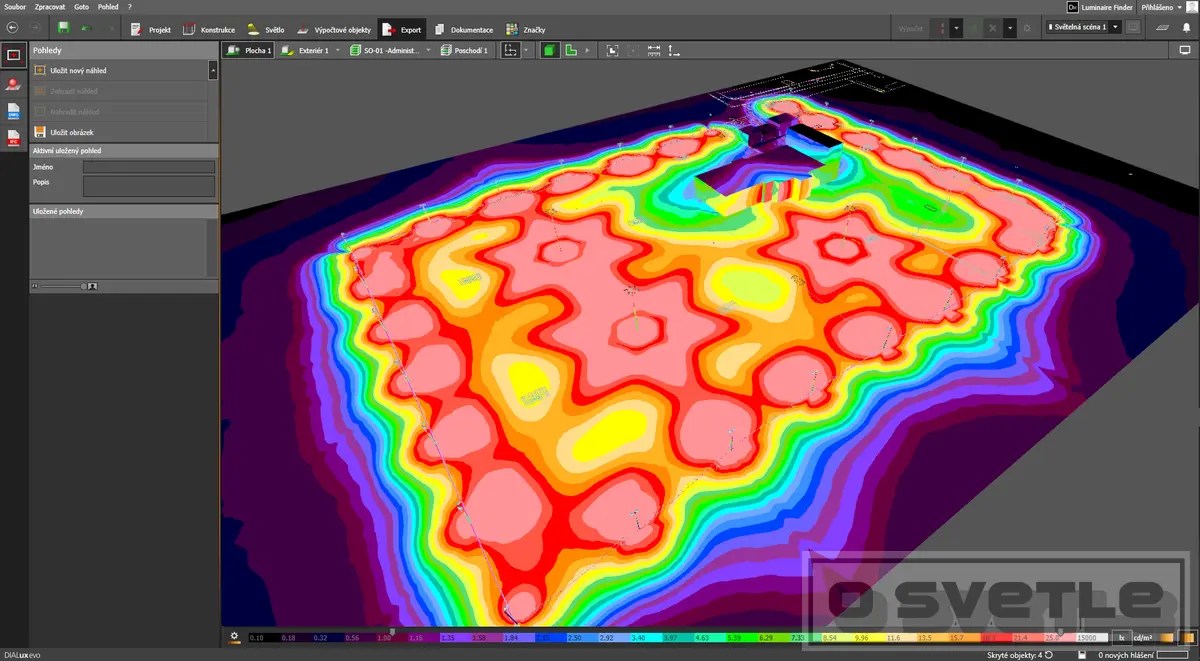Switch to the Značky mode tab

click(x=526, y=29)
